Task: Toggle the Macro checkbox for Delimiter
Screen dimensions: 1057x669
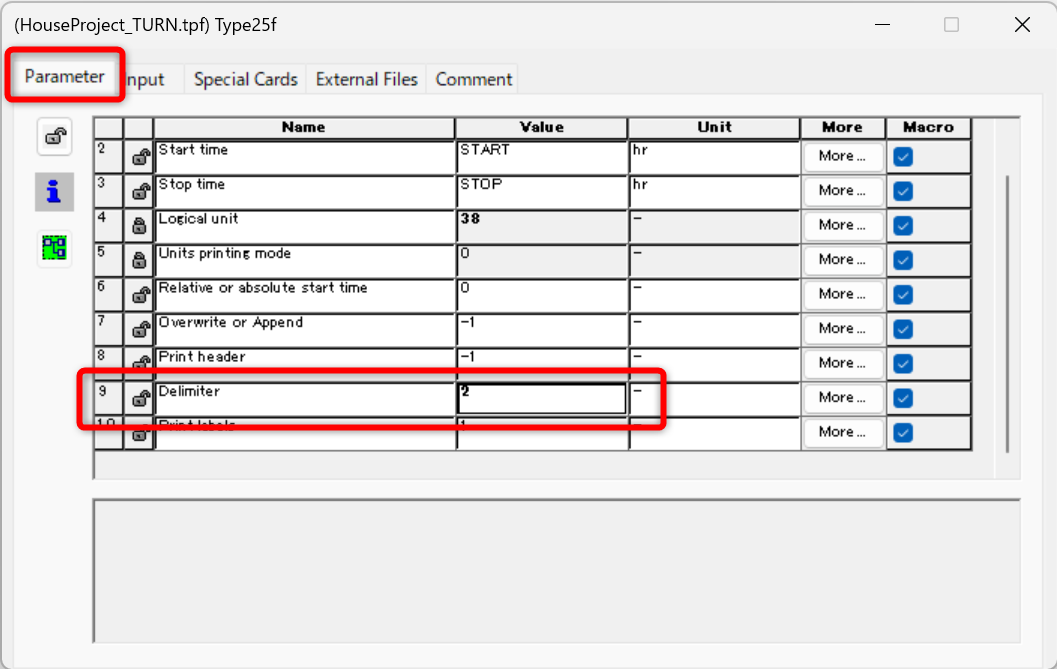Action: click(903, 398)
